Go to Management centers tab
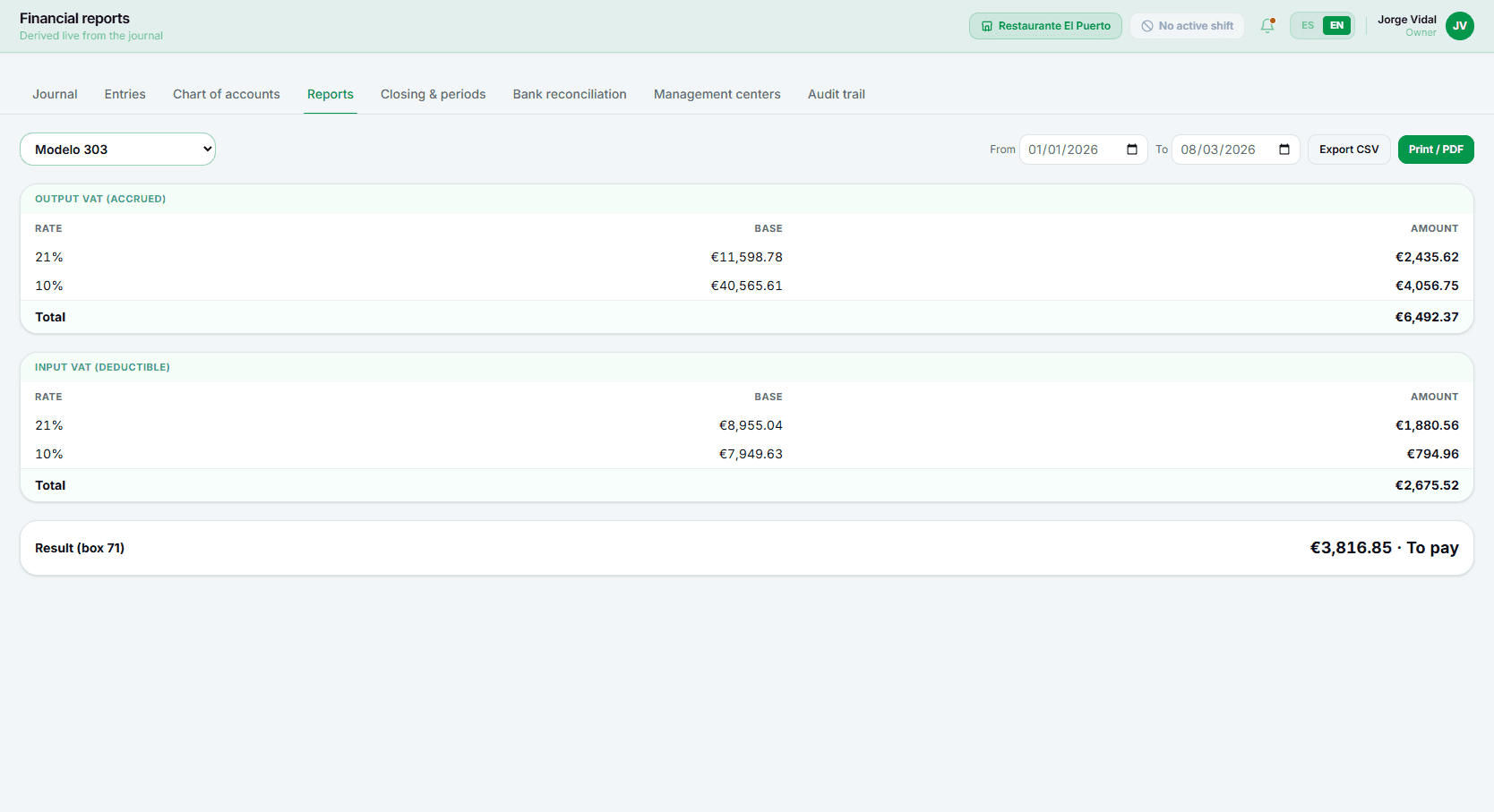 pos(717,94)
